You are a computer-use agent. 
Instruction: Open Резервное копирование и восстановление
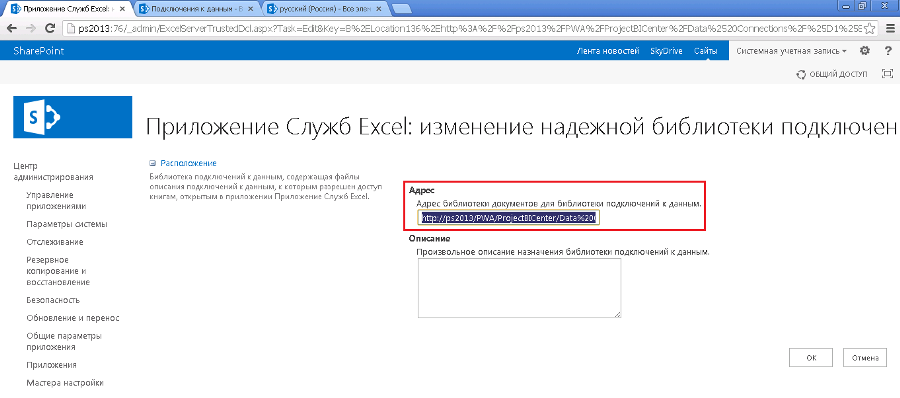58,271
